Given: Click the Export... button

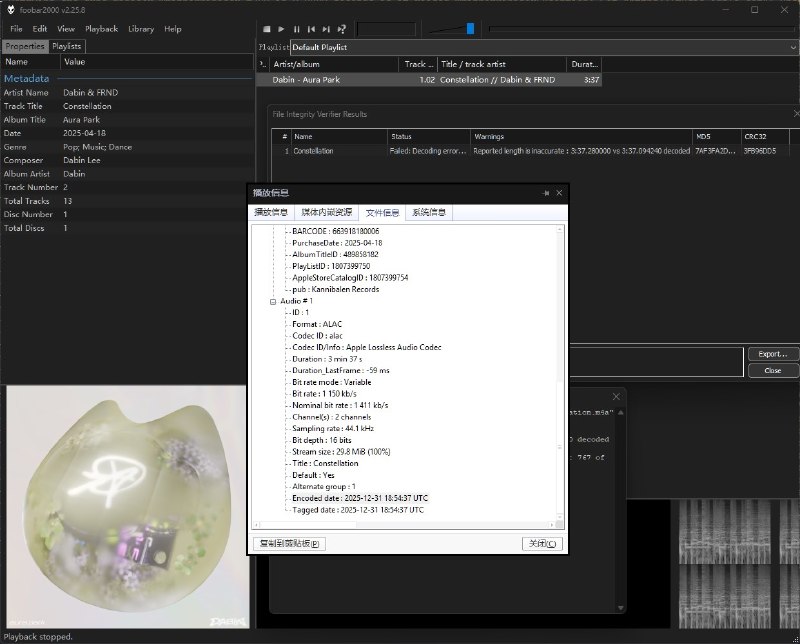Looking at the screenshot, I should pyautogui.click(x=772, y=354).
